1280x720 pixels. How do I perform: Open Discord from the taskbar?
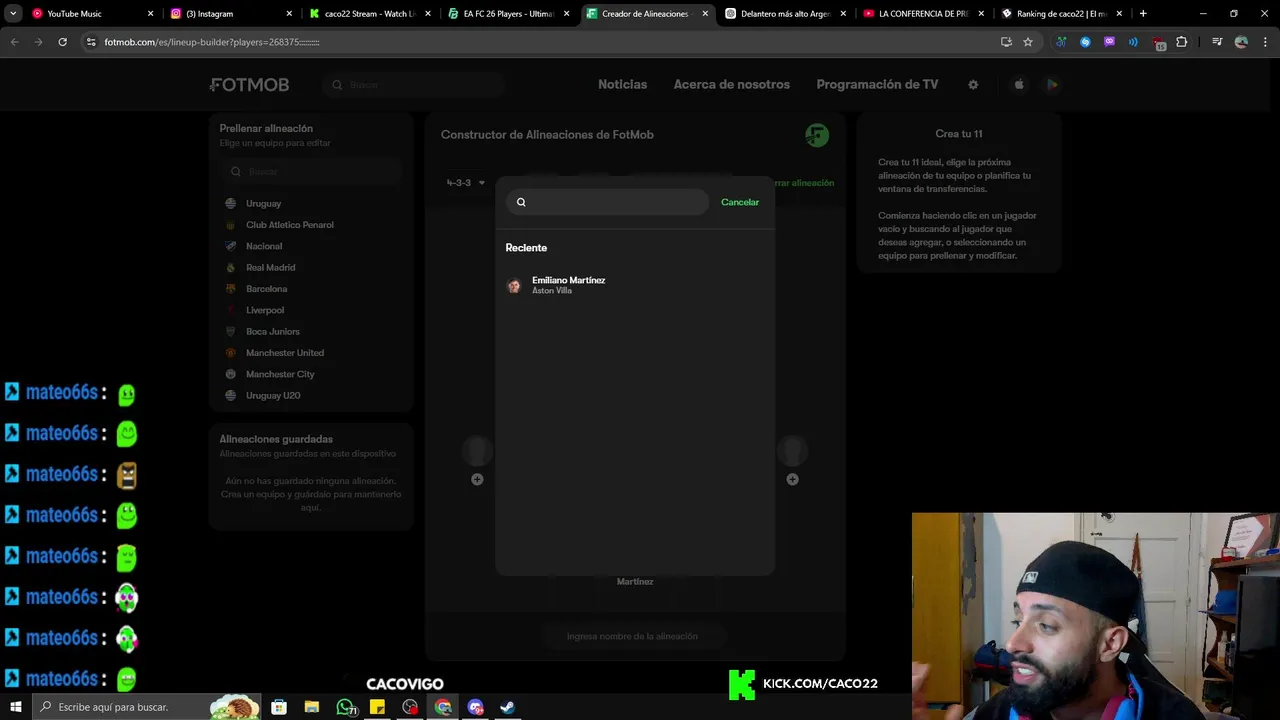(x=475, y=707)
